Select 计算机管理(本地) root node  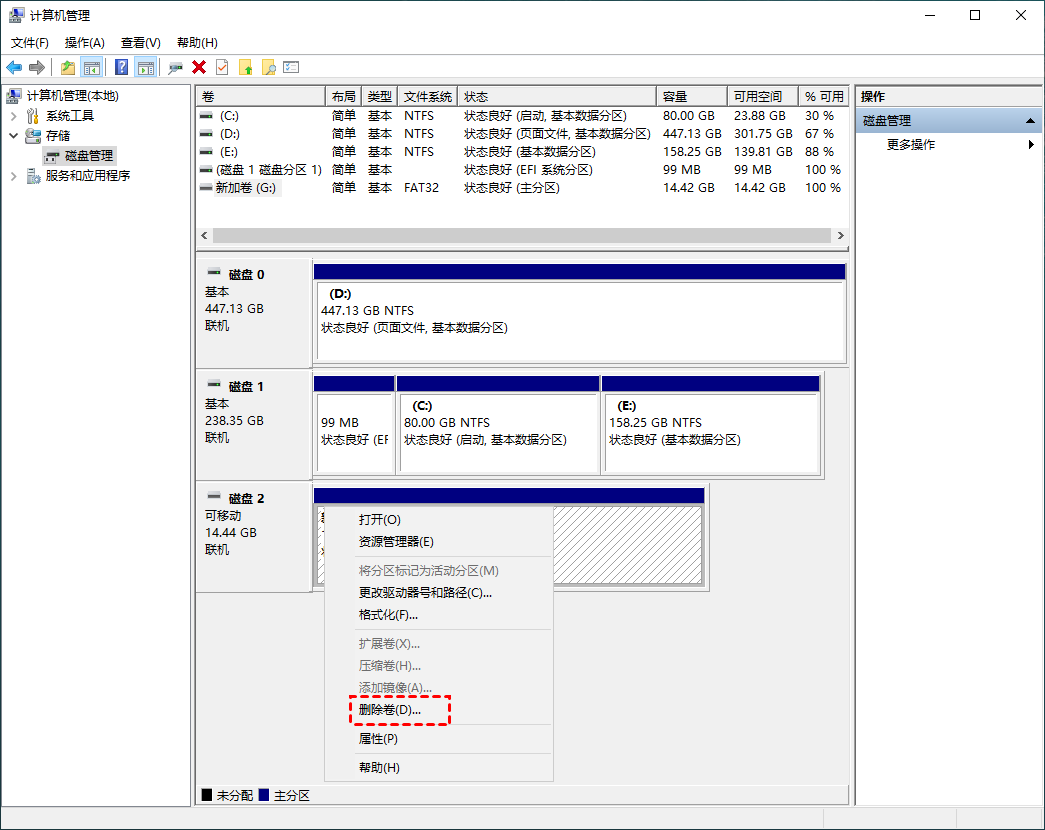(73, 96)
